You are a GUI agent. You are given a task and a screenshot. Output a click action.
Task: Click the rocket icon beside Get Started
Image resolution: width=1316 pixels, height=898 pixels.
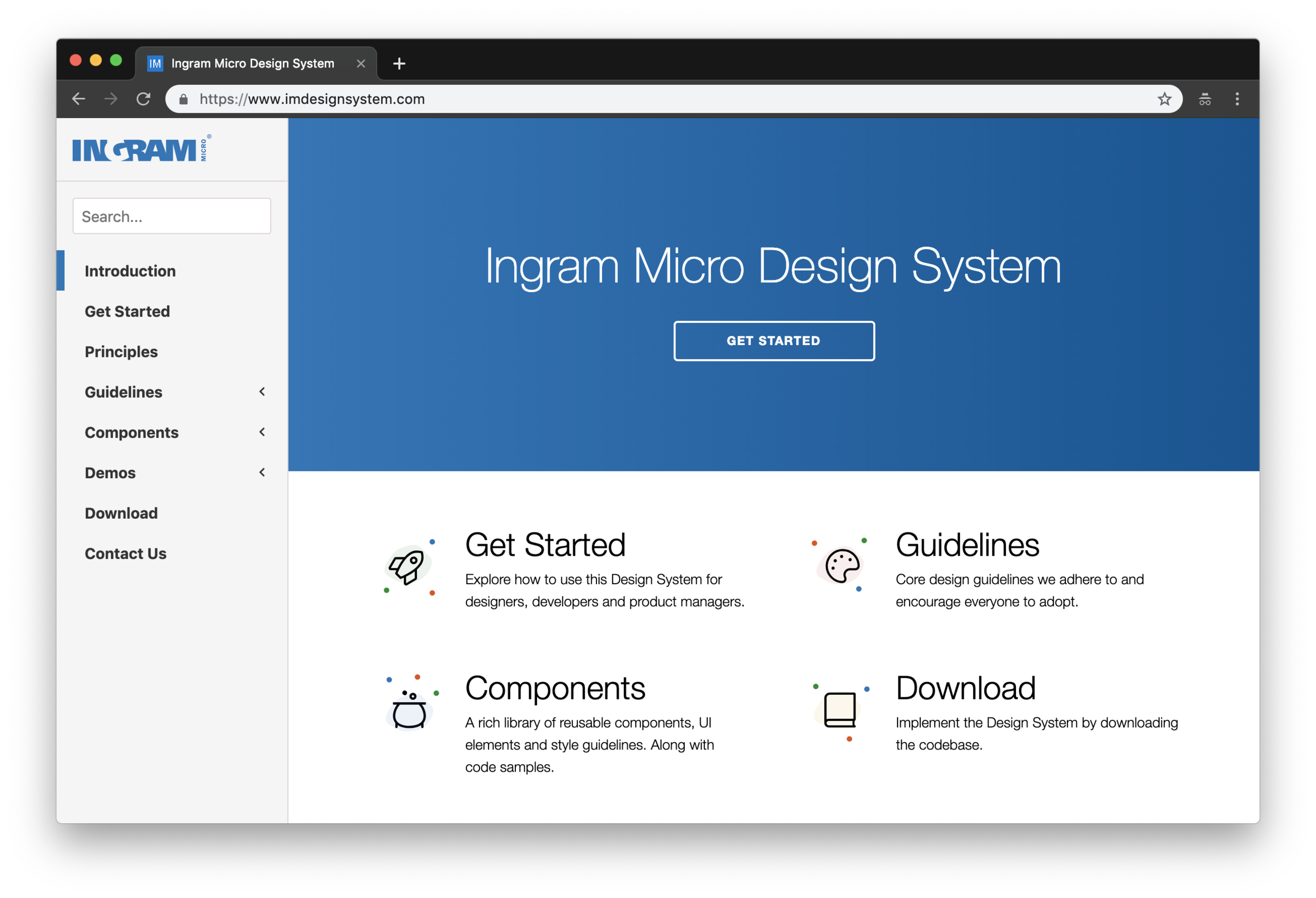[408, 567]
